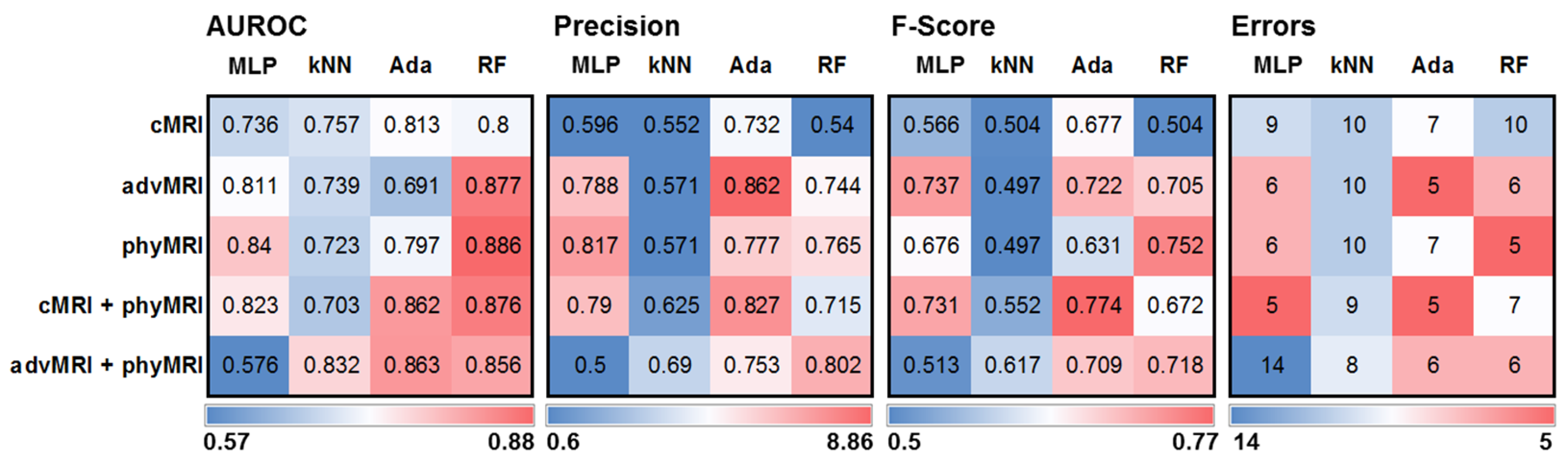Click the color scale bar below AUROC

tap(370, 415)
